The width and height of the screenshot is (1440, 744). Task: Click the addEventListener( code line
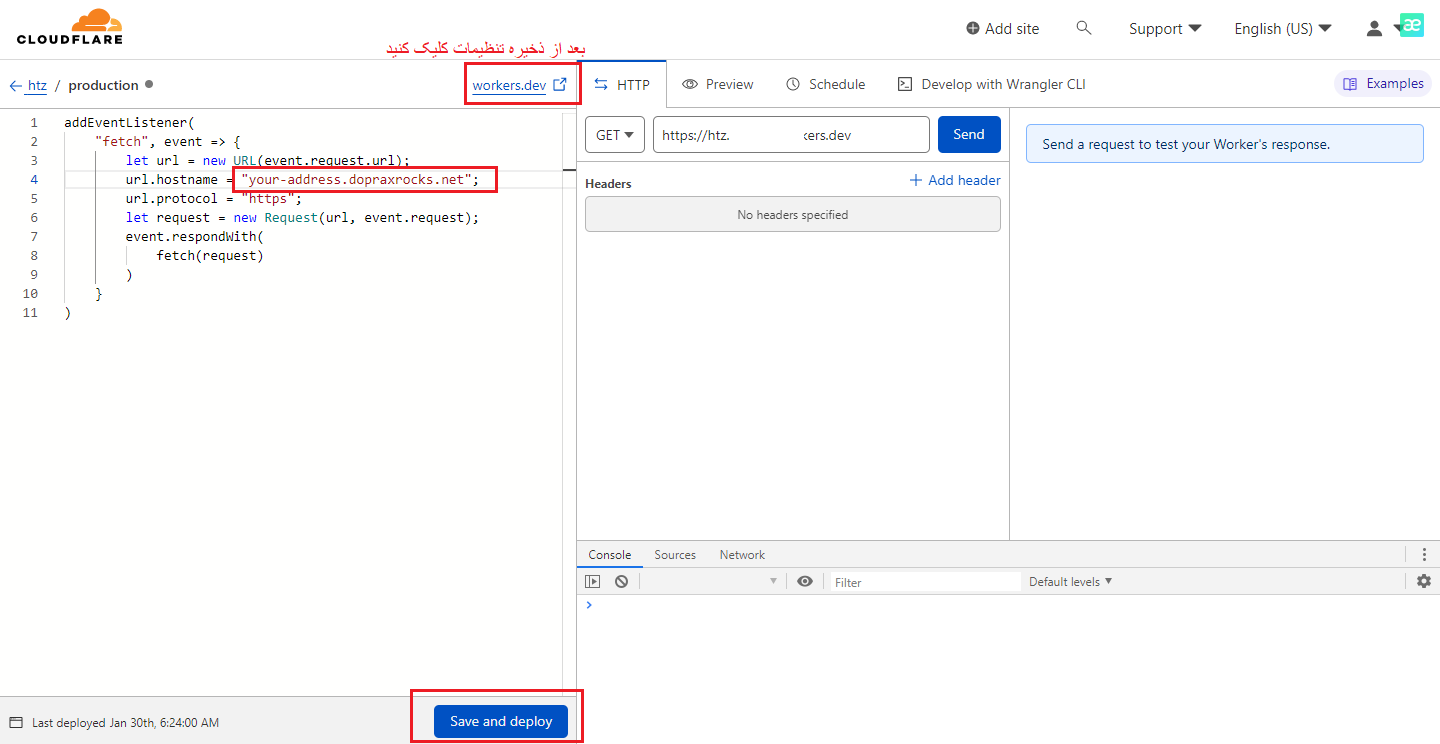[x=129, y=123]
